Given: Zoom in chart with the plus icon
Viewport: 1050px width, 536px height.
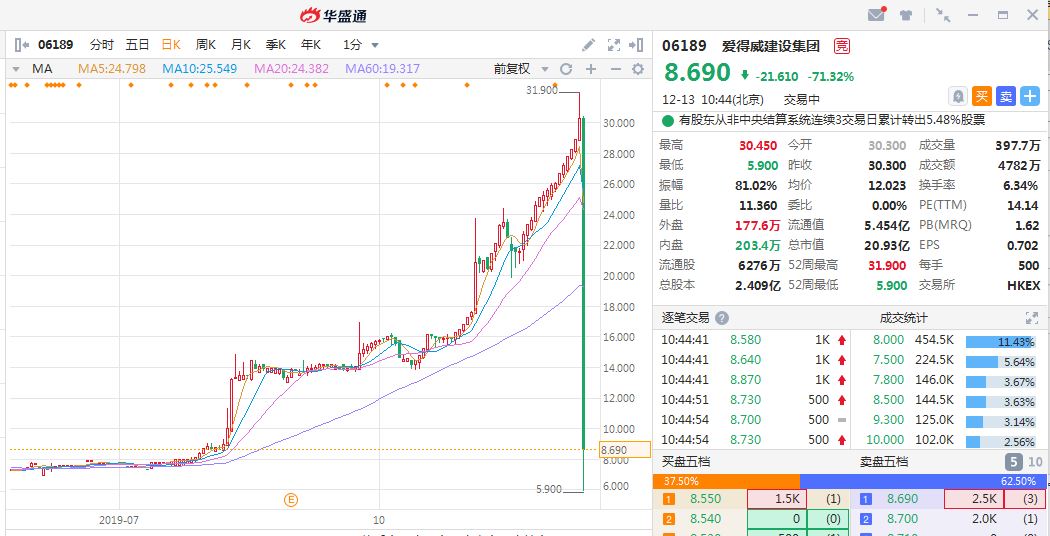Looking at the screenshot, I should [591, 69].
